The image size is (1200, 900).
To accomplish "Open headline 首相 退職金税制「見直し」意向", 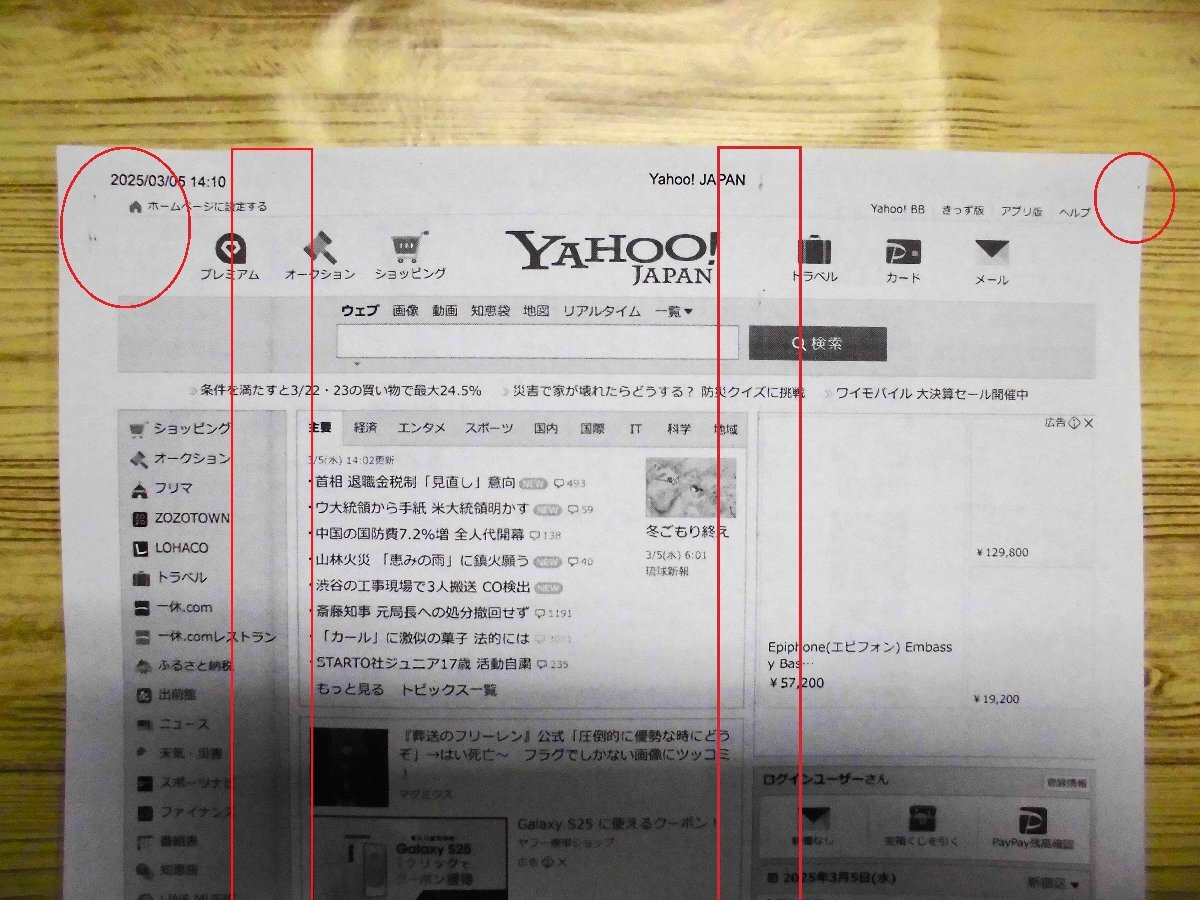I will click(x=416, y=482).
